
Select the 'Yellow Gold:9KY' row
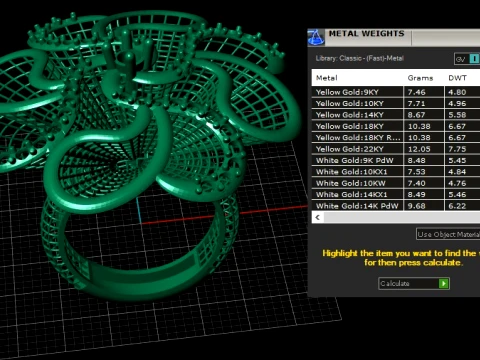point(396,92)
